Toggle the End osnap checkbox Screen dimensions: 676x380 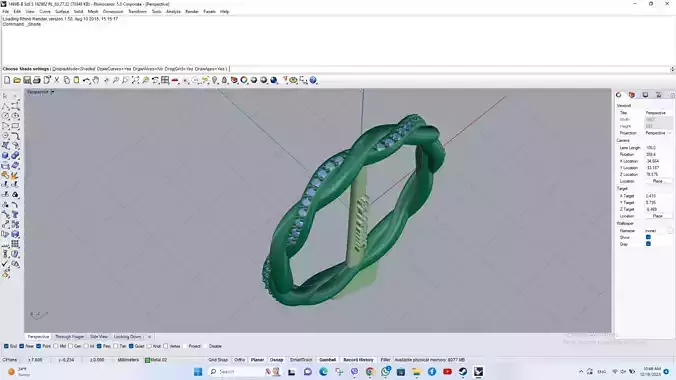(x=6, y=346)
